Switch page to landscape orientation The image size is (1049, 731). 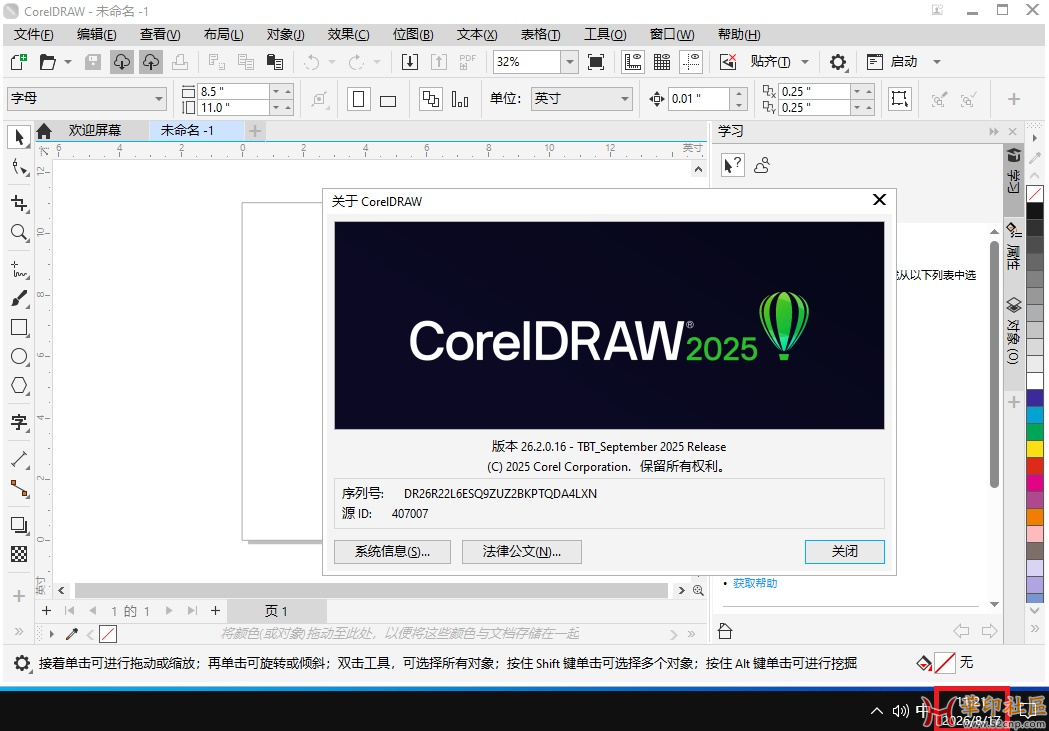pos(389,99)
